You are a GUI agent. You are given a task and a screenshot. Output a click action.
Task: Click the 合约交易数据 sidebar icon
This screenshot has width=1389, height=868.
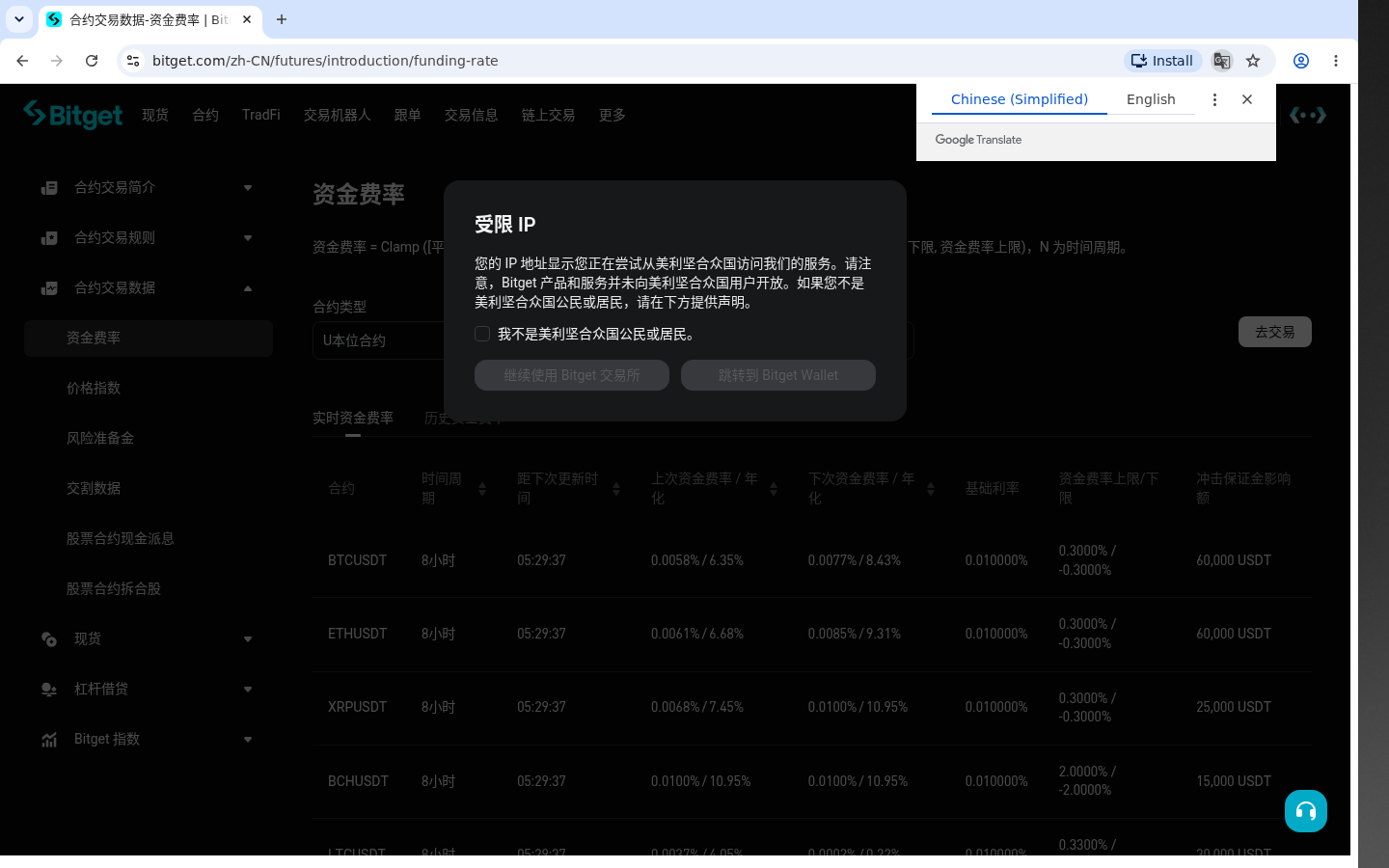[x=49, y=288]
